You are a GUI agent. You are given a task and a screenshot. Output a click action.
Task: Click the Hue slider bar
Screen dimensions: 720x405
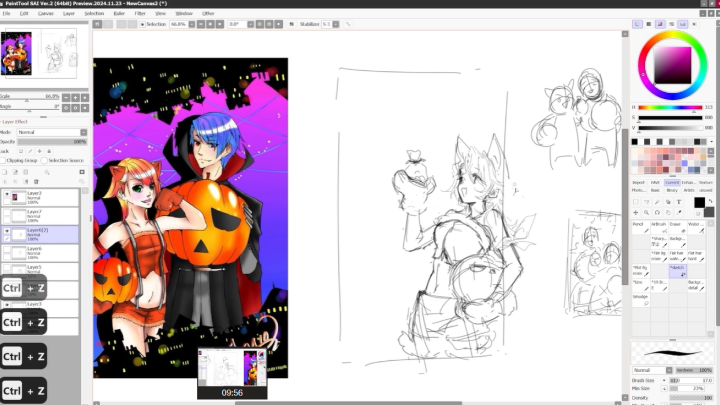670,107
